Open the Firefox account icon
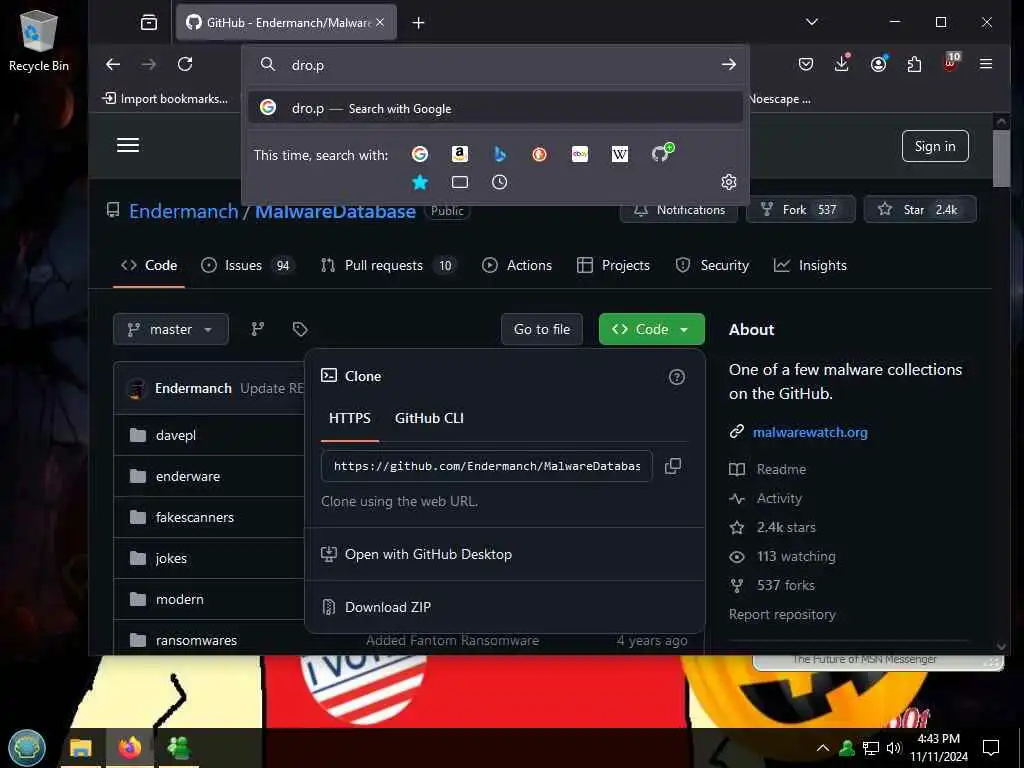This screenshot has width=1024, height=768. (878, 63)
